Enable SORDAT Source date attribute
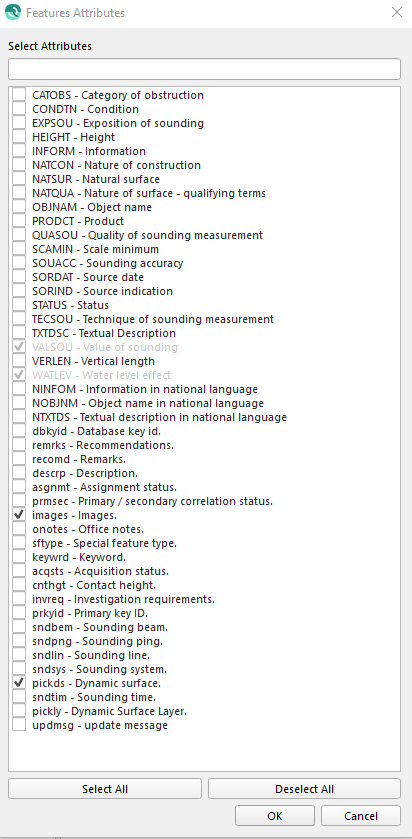This screenshot has width=412, height=839. (x=19, y=277)
